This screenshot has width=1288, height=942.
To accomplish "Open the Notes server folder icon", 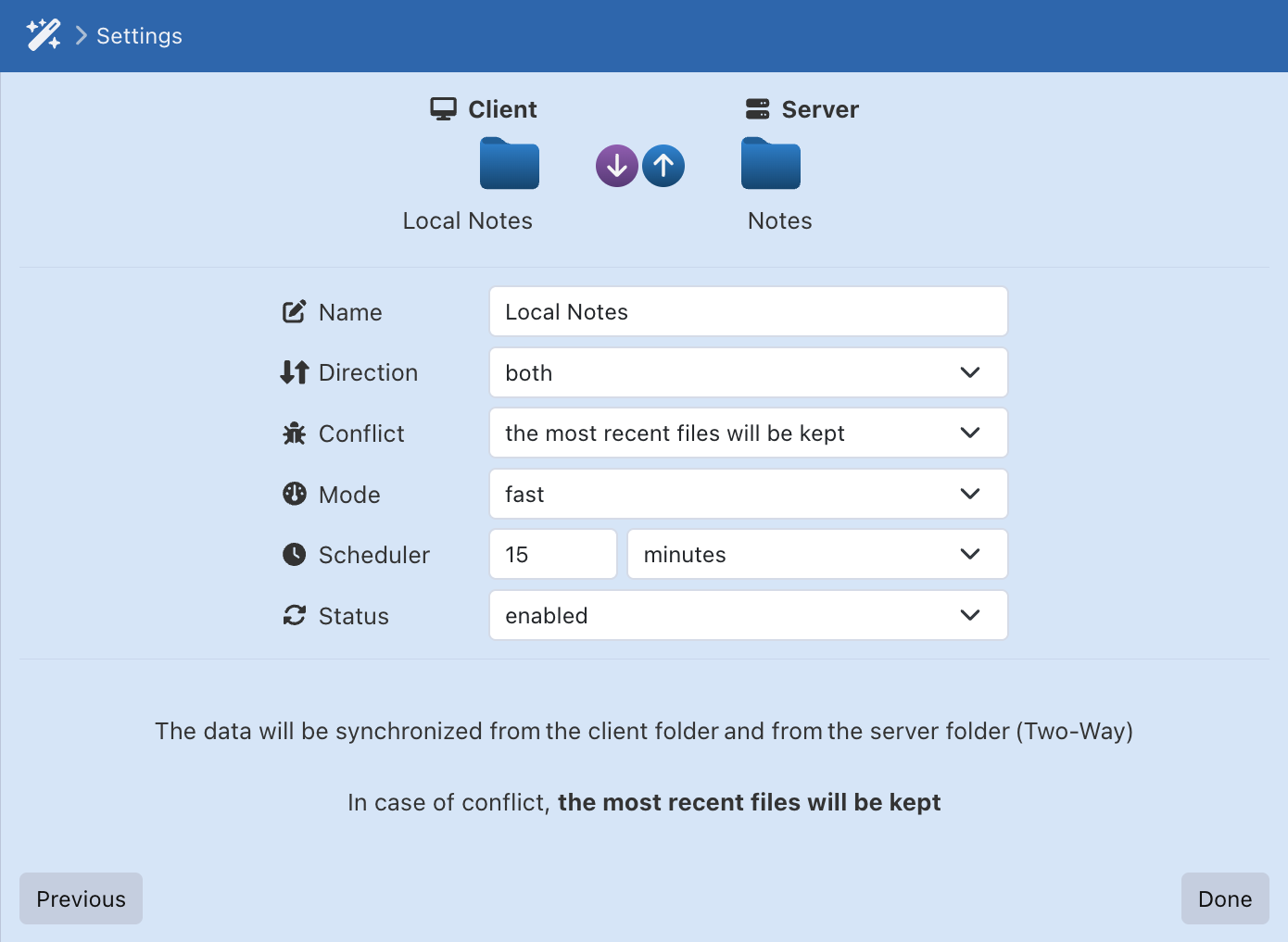I will 770,164.
